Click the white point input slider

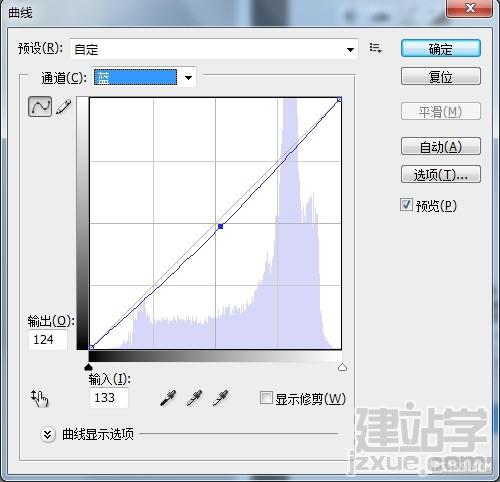(342, 367)
